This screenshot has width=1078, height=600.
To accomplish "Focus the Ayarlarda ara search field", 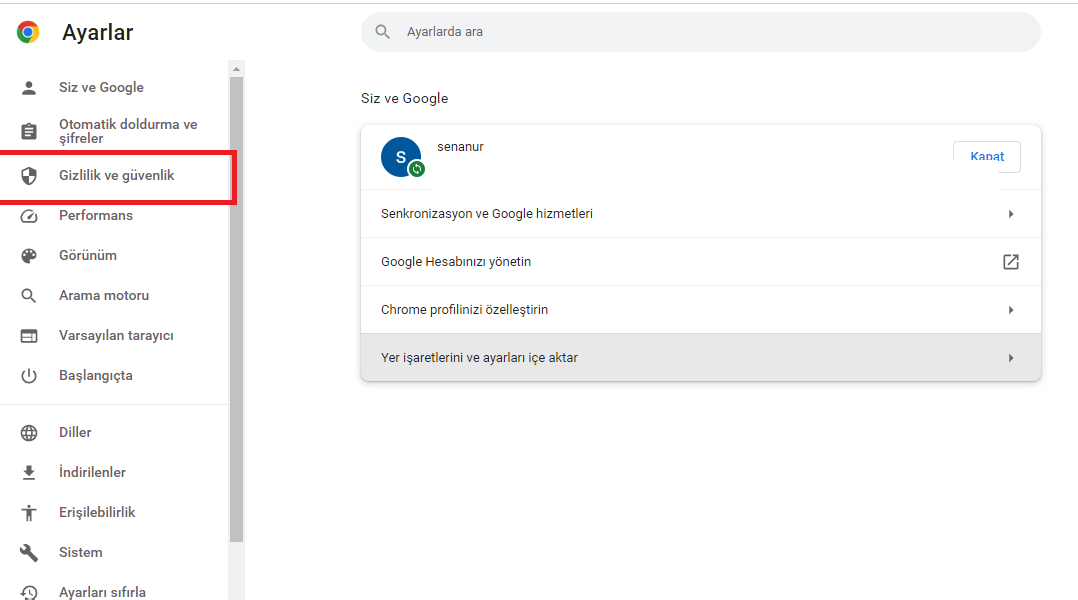I will (701, 32).
